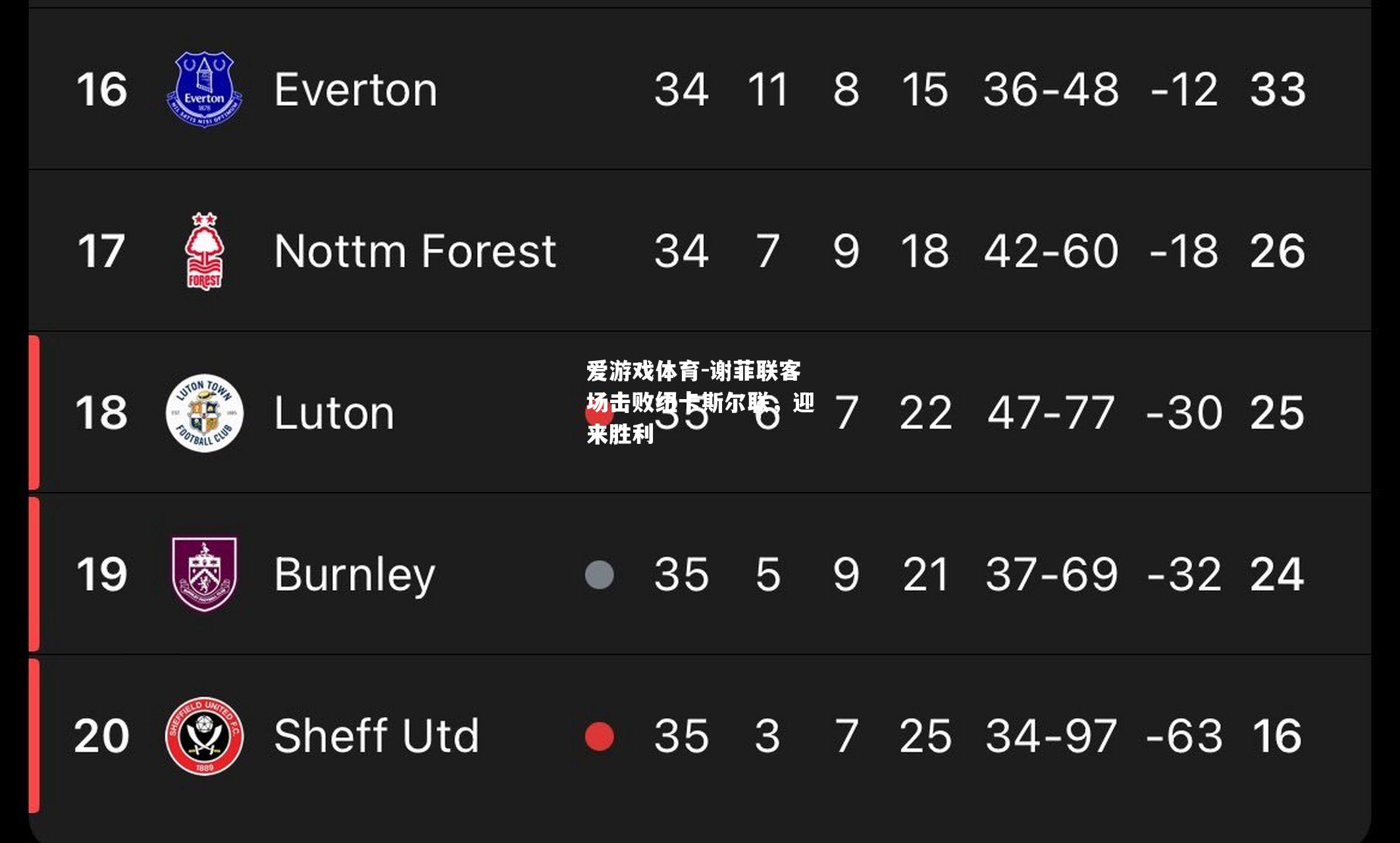This screenshot has height=843, width=1400.
Task: Click the Sheff Utd crossed-swords badge
Action: coord(204,736)
